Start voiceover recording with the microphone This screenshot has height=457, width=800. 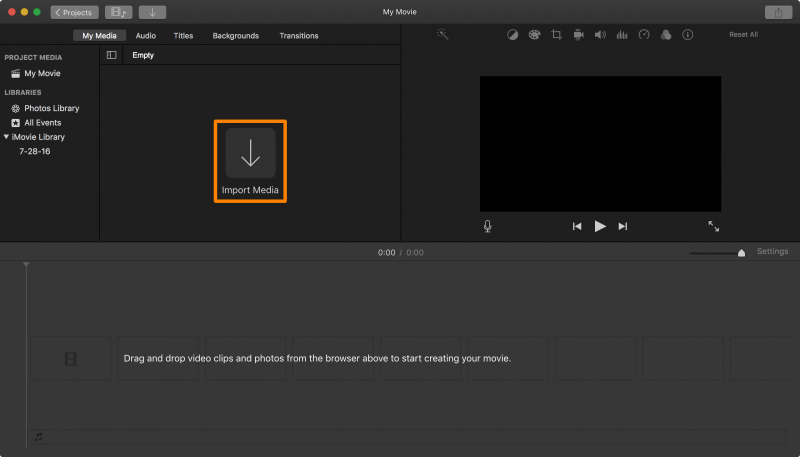point(487,226)
